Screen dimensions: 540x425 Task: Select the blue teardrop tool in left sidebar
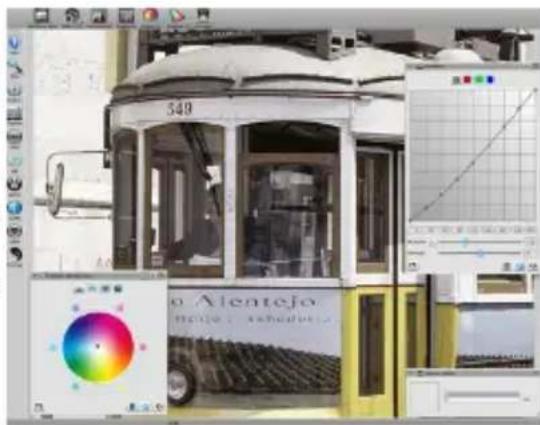tap(14, 44)
